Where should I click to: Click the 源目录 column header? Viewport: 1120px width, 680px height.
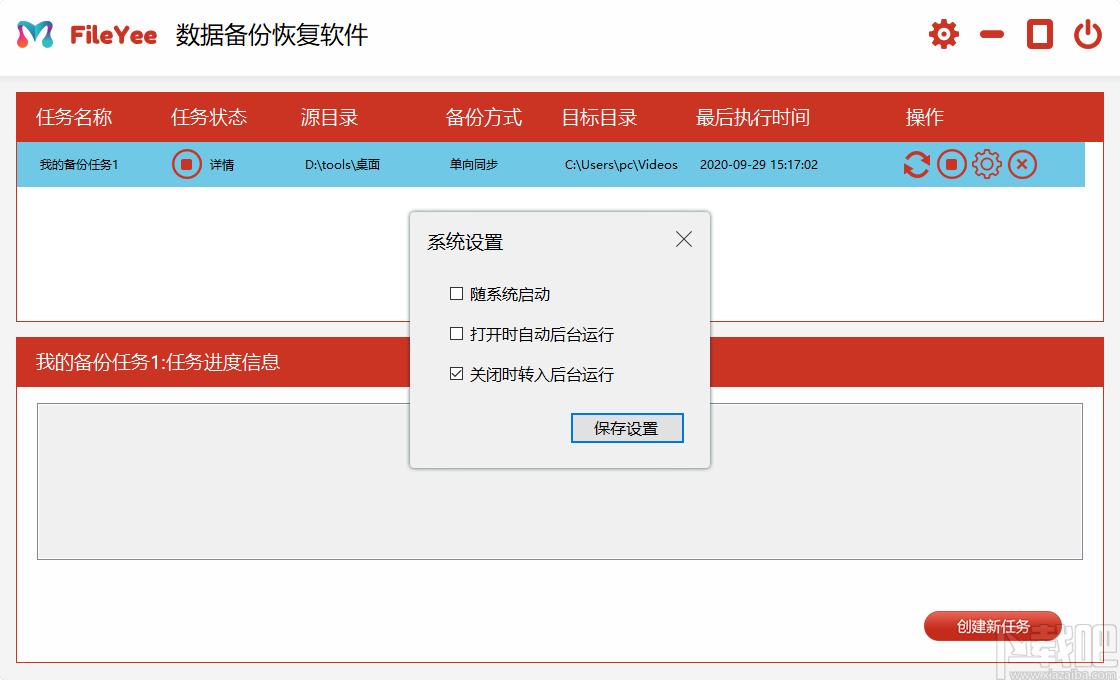point(329,117)
